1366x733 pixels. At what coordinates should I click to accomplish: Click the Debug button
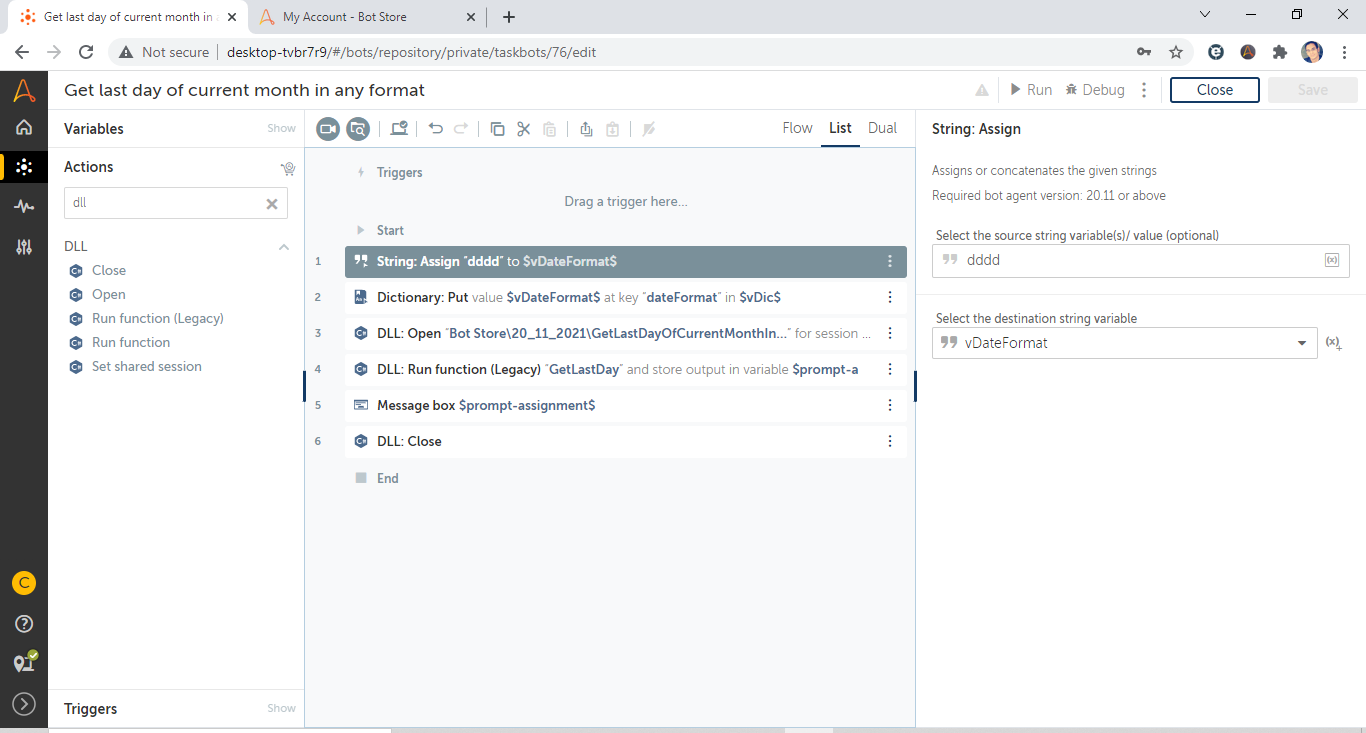coord(1095,90)
